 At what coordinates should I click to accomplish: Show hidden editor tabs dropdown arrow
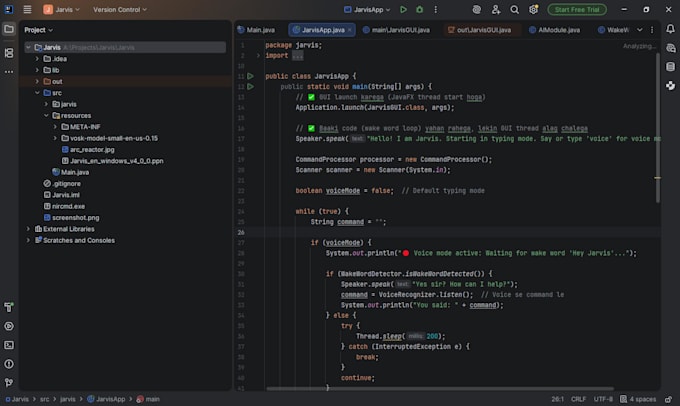pyautogui.click(x=640, y=30)
